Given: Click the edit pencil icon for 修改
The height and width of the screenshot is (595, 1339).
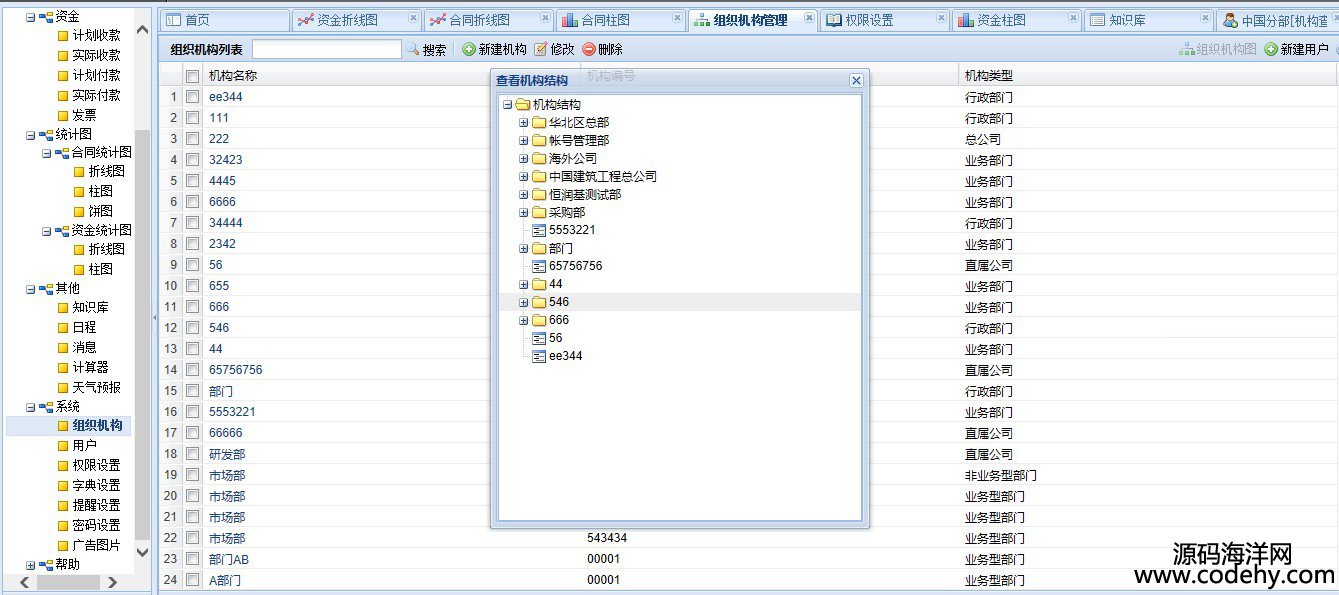Looking at the screenshot, I should (540, 49).
